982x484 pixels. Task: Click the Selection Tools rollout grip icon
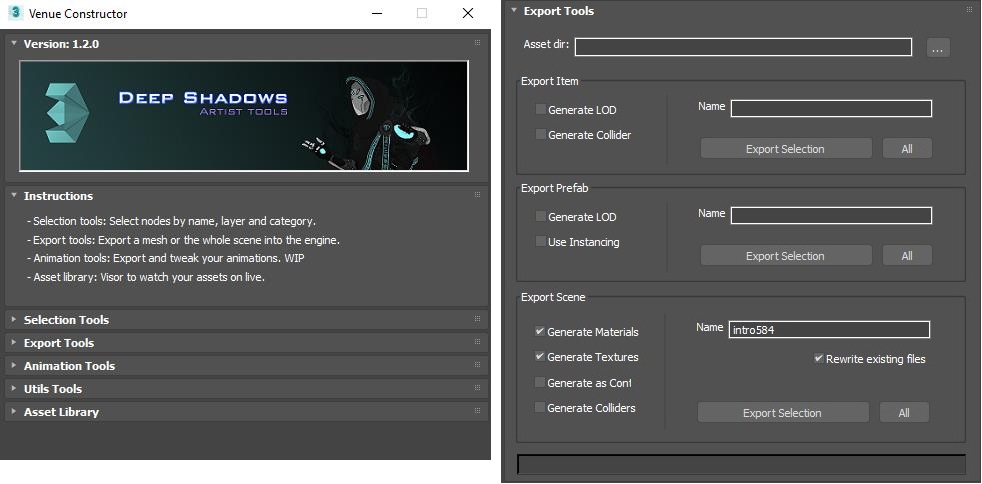coord(477,319)
